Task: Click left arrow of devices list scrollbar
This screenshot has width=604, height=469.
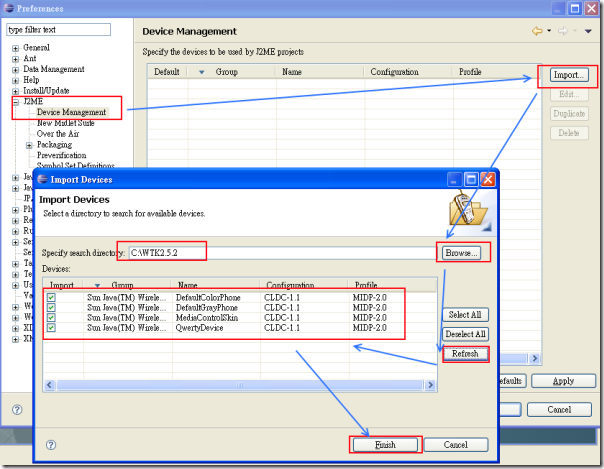Action: pos(49,385)
